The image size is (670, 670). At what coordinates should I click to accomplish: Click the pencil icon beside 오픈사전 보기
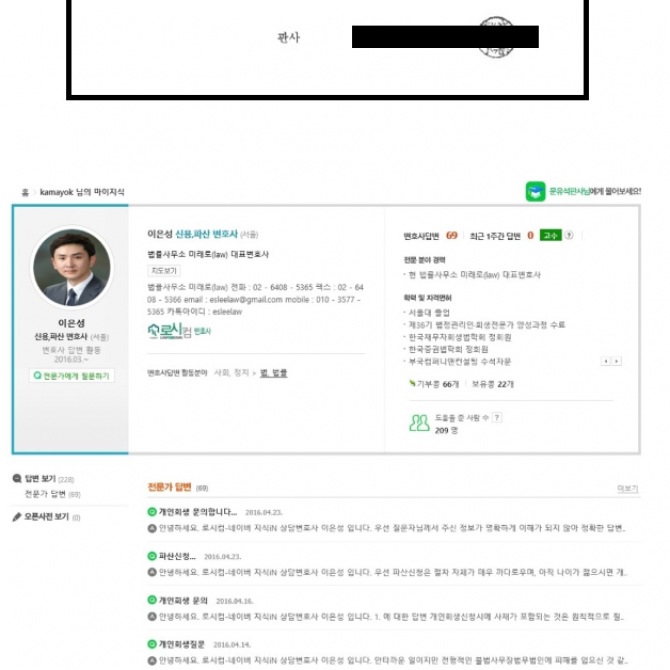point(17,517)
